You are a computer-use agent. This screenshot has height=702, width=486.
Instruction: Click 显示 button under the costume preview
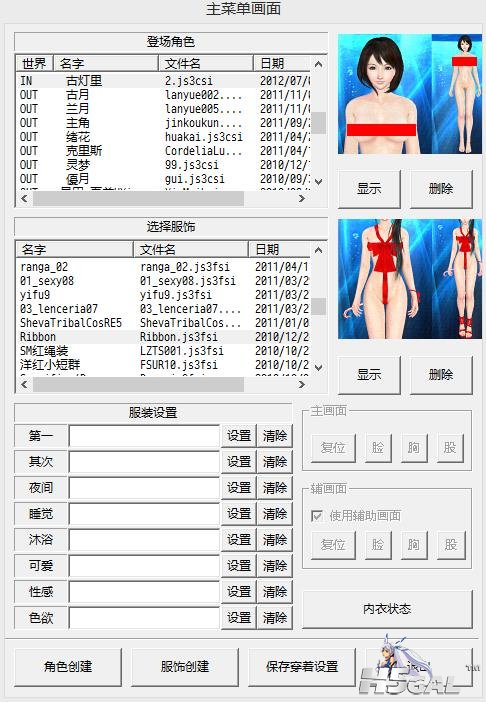(x=369, y=374)
